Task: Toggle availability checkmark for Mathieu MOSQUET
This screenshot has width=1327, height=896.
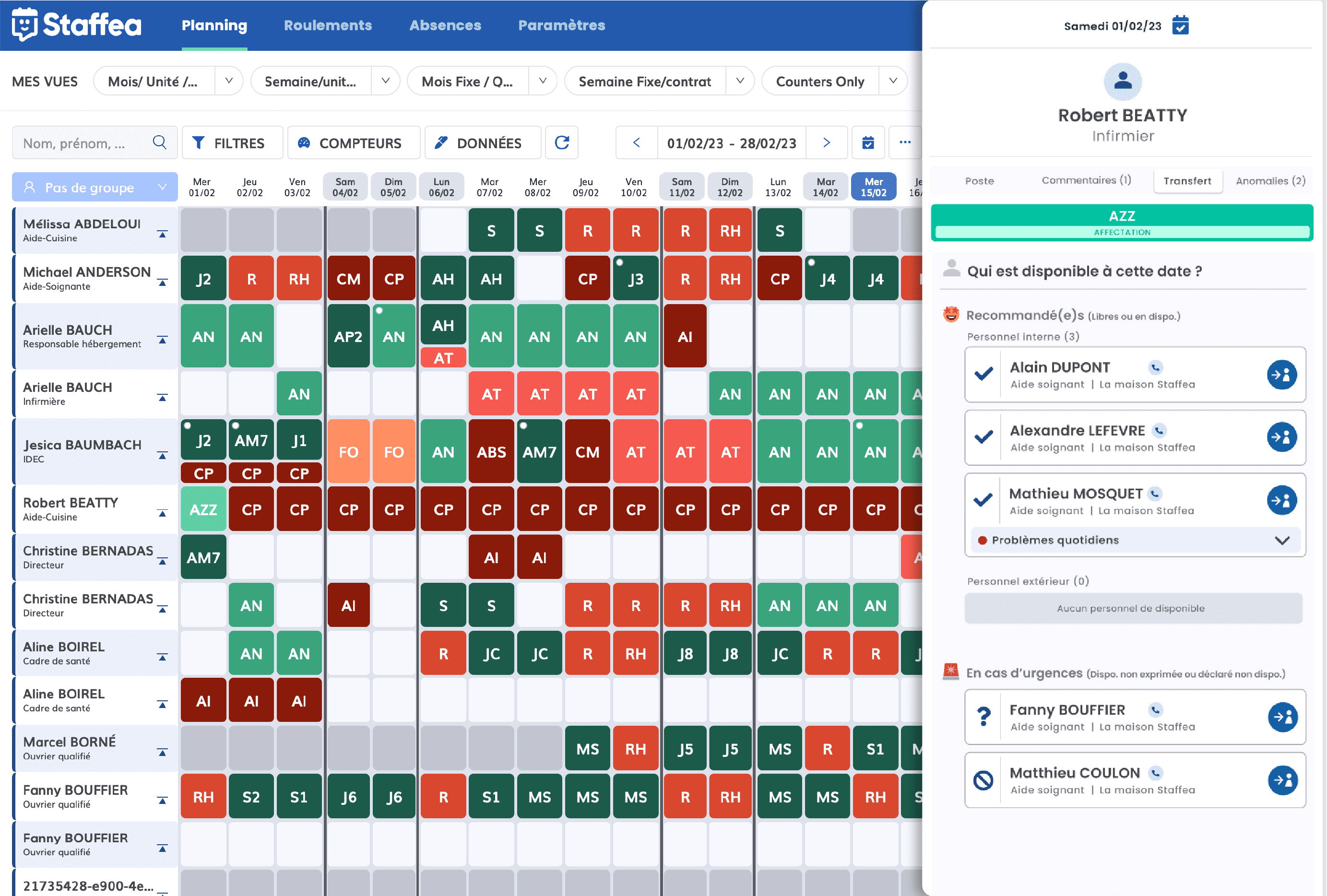Action: click(x=983, y=501)
